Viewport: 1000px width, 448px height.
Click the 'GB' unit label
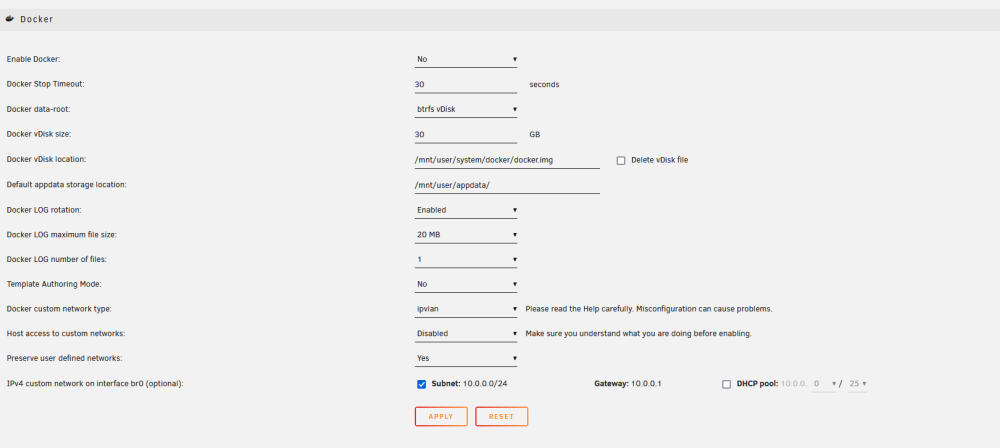point(535,135)
